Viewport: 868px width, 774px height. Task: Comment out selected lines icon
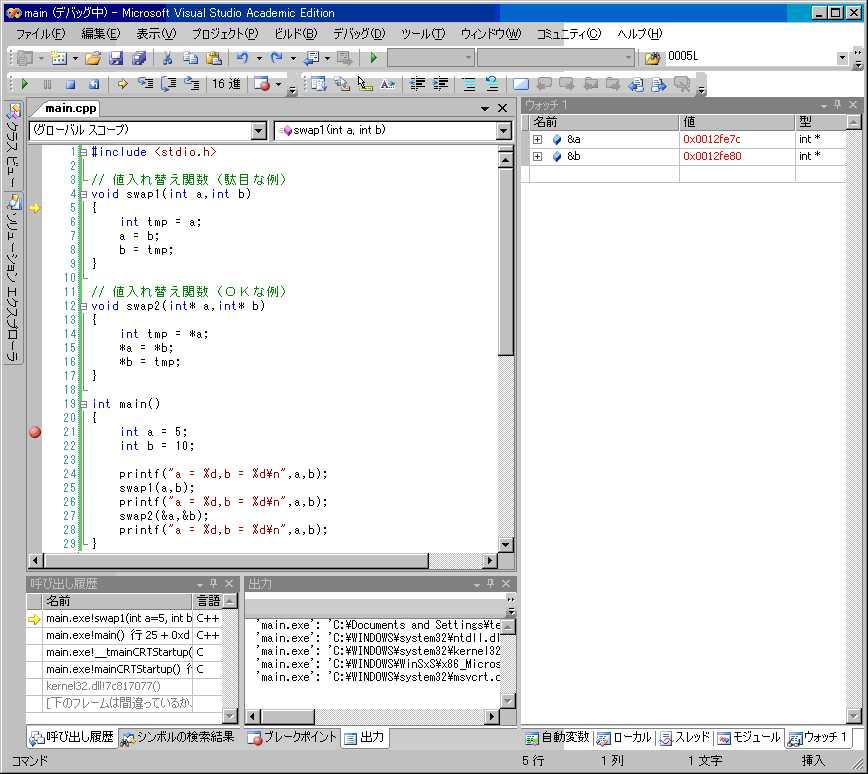coord(469,84)
